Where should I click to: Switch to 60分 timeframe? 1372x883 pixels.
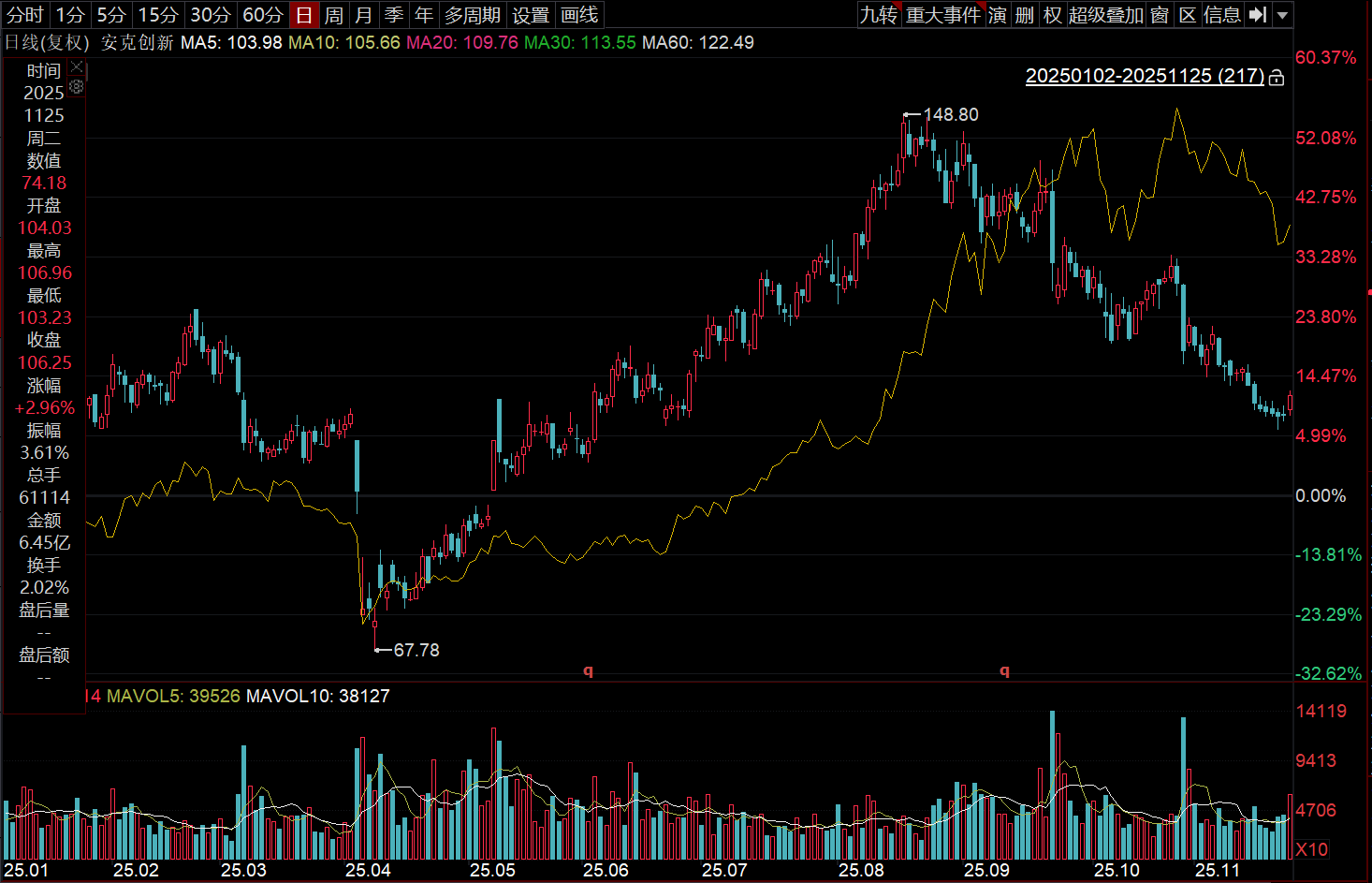262,15
